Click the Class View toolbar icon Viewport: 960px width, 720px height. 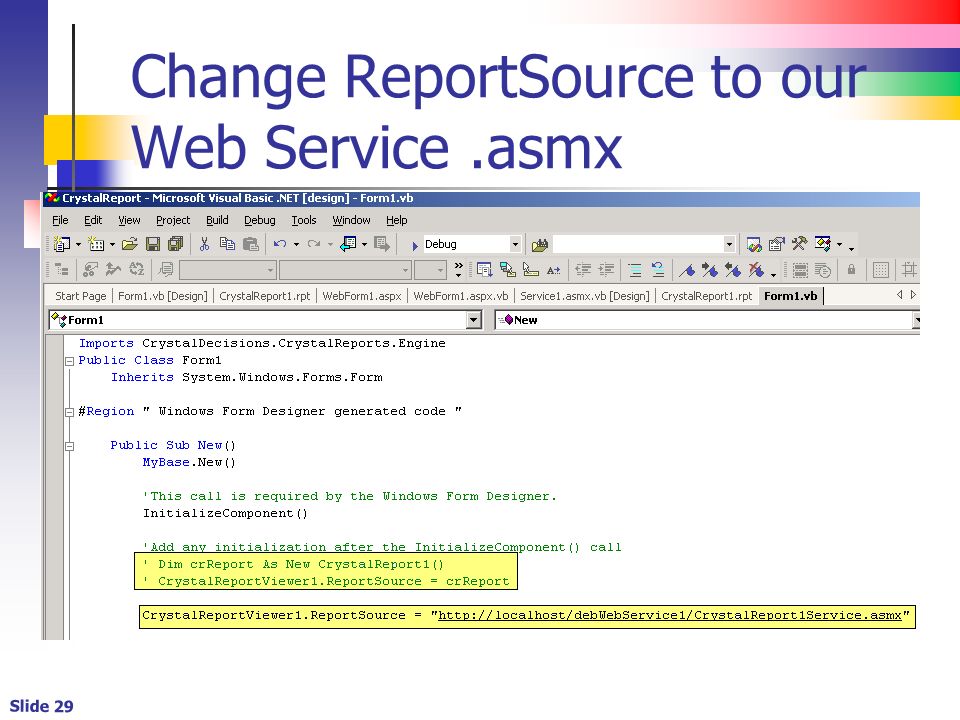click(x=822, y=244)
